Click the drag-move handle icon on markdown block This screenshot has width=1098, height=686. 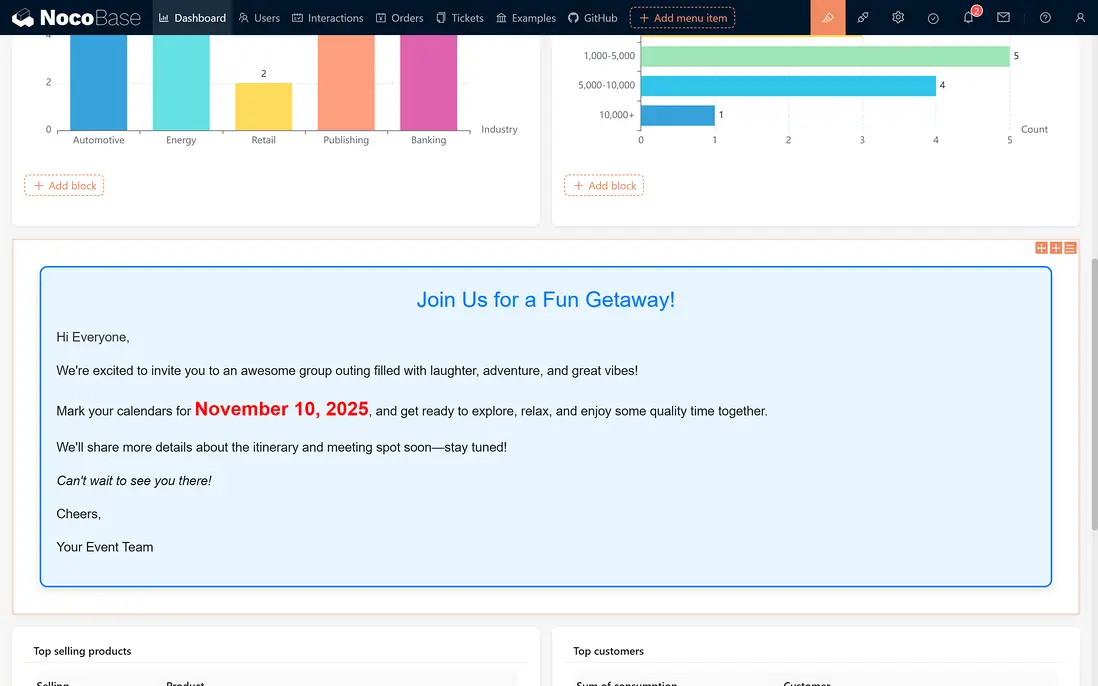(1041, 248)
